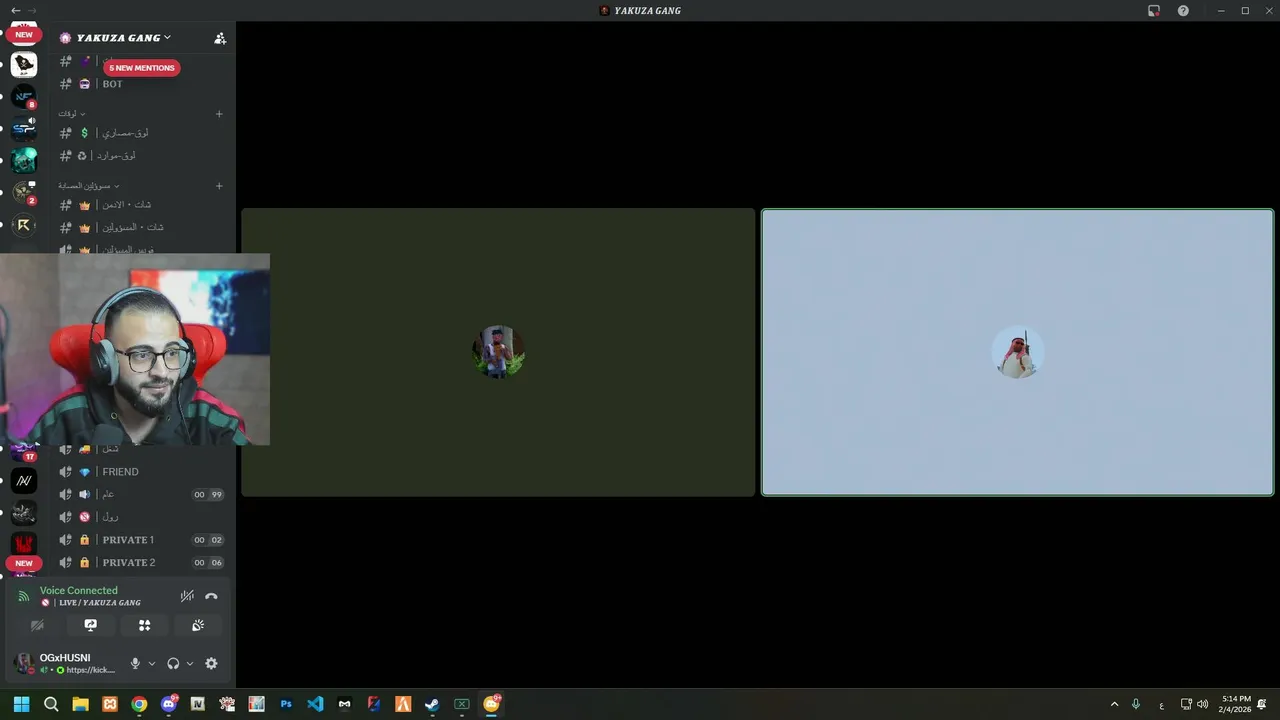Mute the microphone
Viewport: 1280px width, 720px height.
tap(135, 663)
